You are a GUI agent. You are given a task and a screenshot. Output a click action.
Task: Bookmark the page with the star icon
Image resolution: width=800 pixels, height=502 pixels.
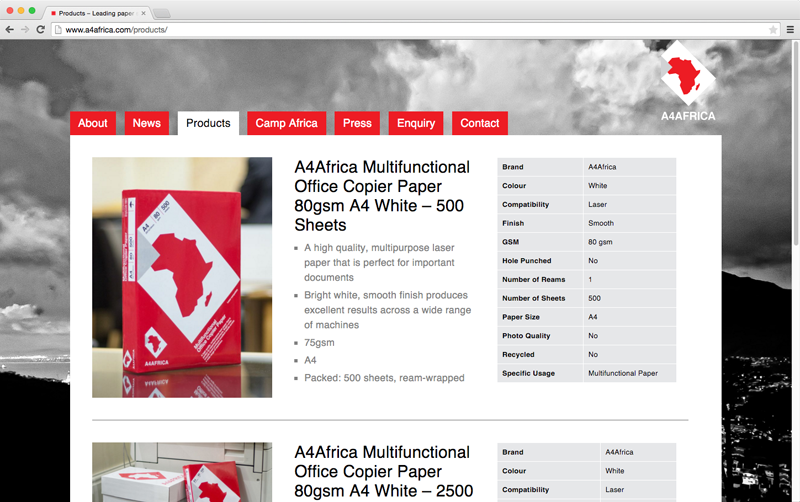click(773, 30)
